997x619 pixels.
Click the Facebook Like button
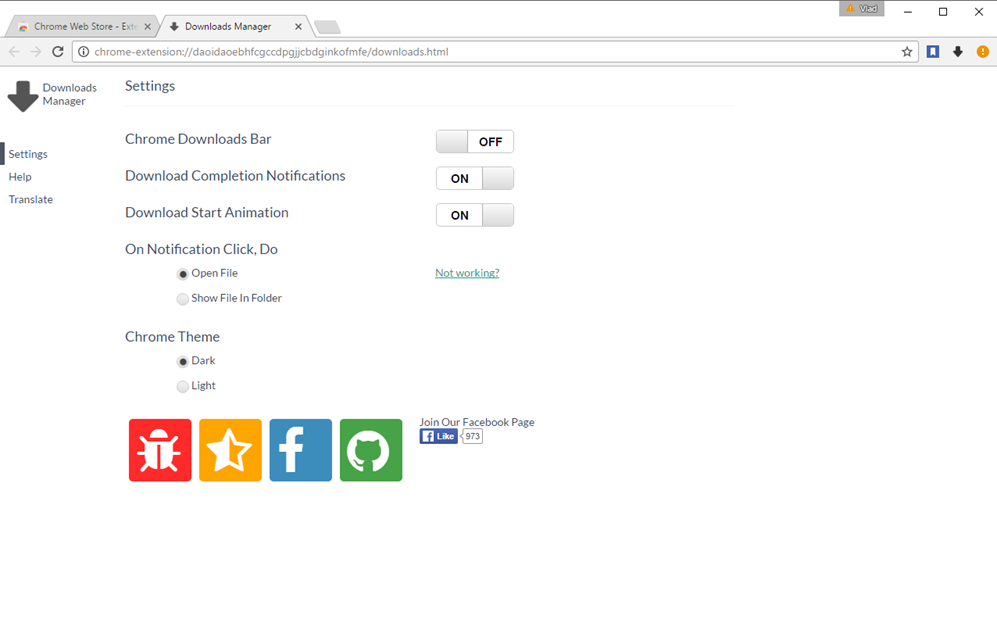438,436
